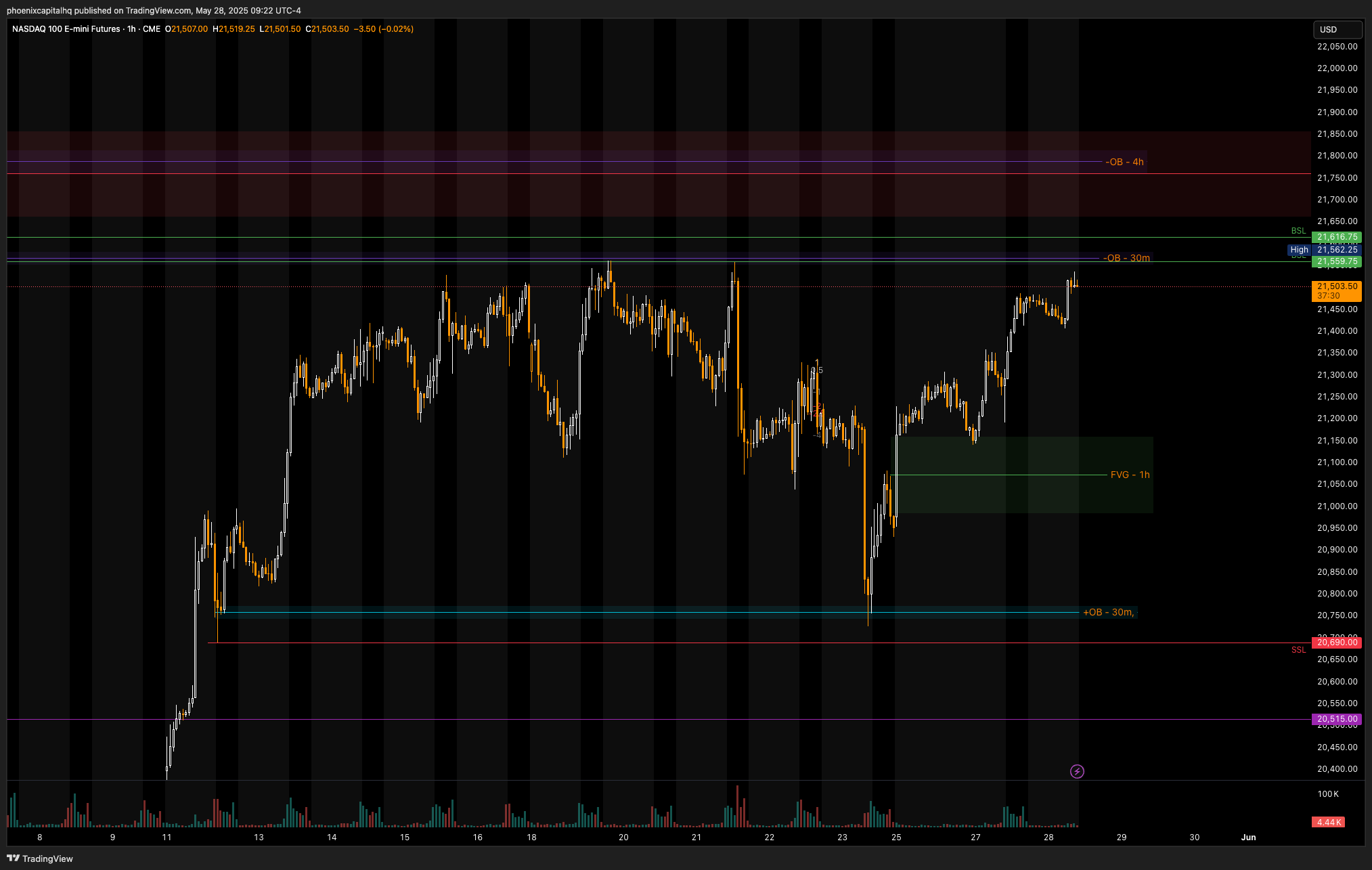Click the purple 20,515.00 price tag

point(1336,719)
